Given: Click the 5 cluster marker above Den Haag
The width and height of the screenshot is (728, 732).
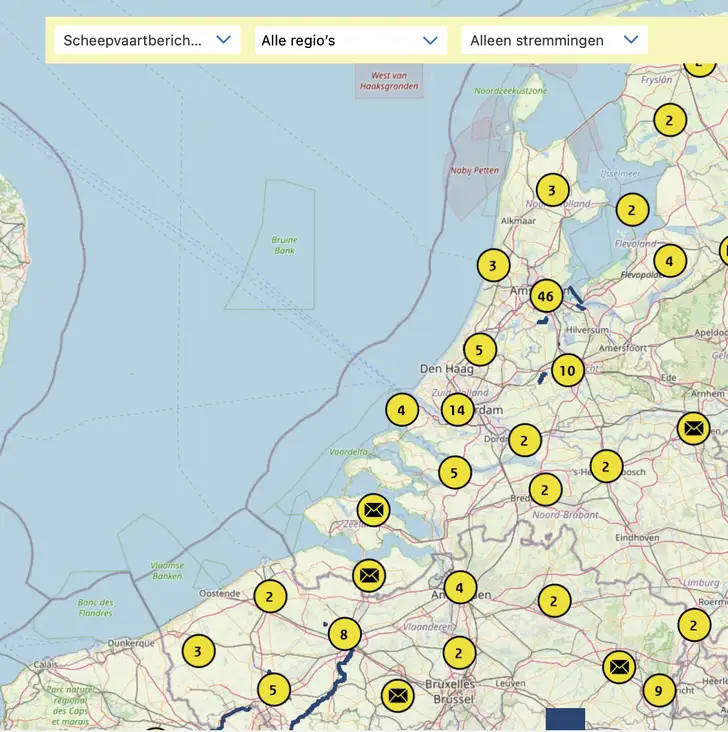Looking at the screenshot, I should tap(480, 349).
